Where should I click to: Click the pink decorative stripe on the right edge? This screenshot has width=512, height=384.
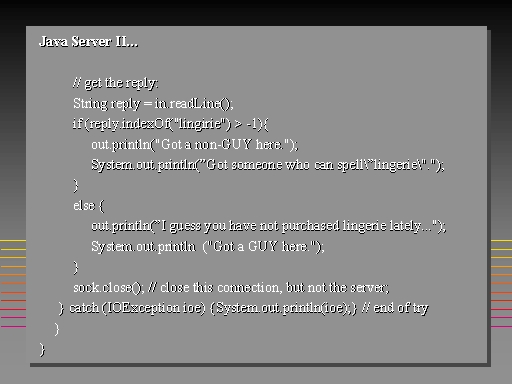(501, 327)
